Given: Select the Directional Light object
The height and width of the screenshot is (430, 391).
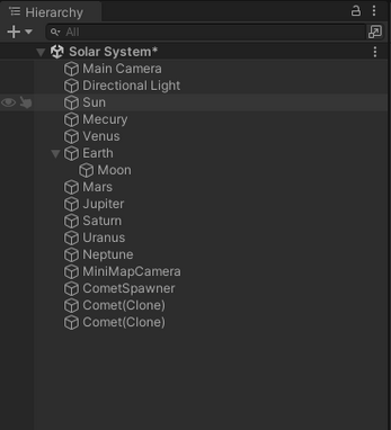Looking at the screenshot, I should tap(131, 86).
